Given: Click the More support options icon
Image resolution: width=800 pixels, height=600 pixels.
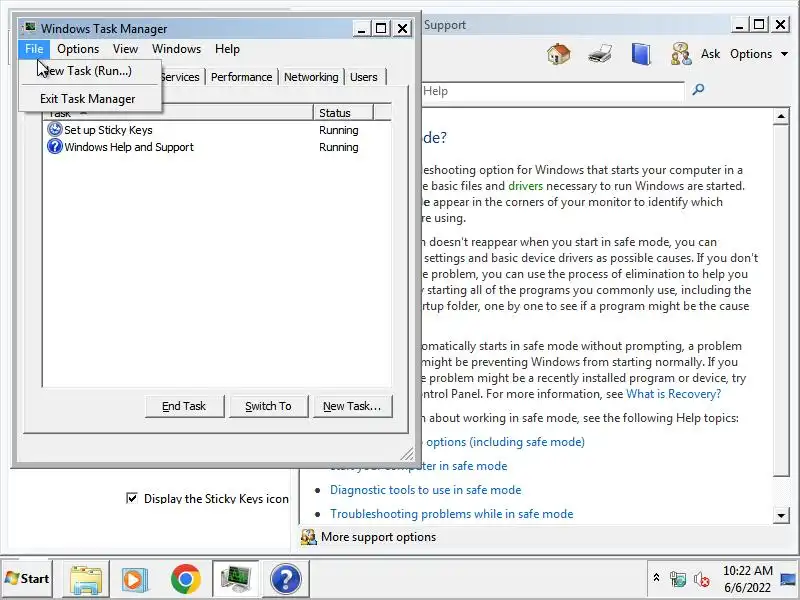Looking at the screenshot, I should point(308,537).
